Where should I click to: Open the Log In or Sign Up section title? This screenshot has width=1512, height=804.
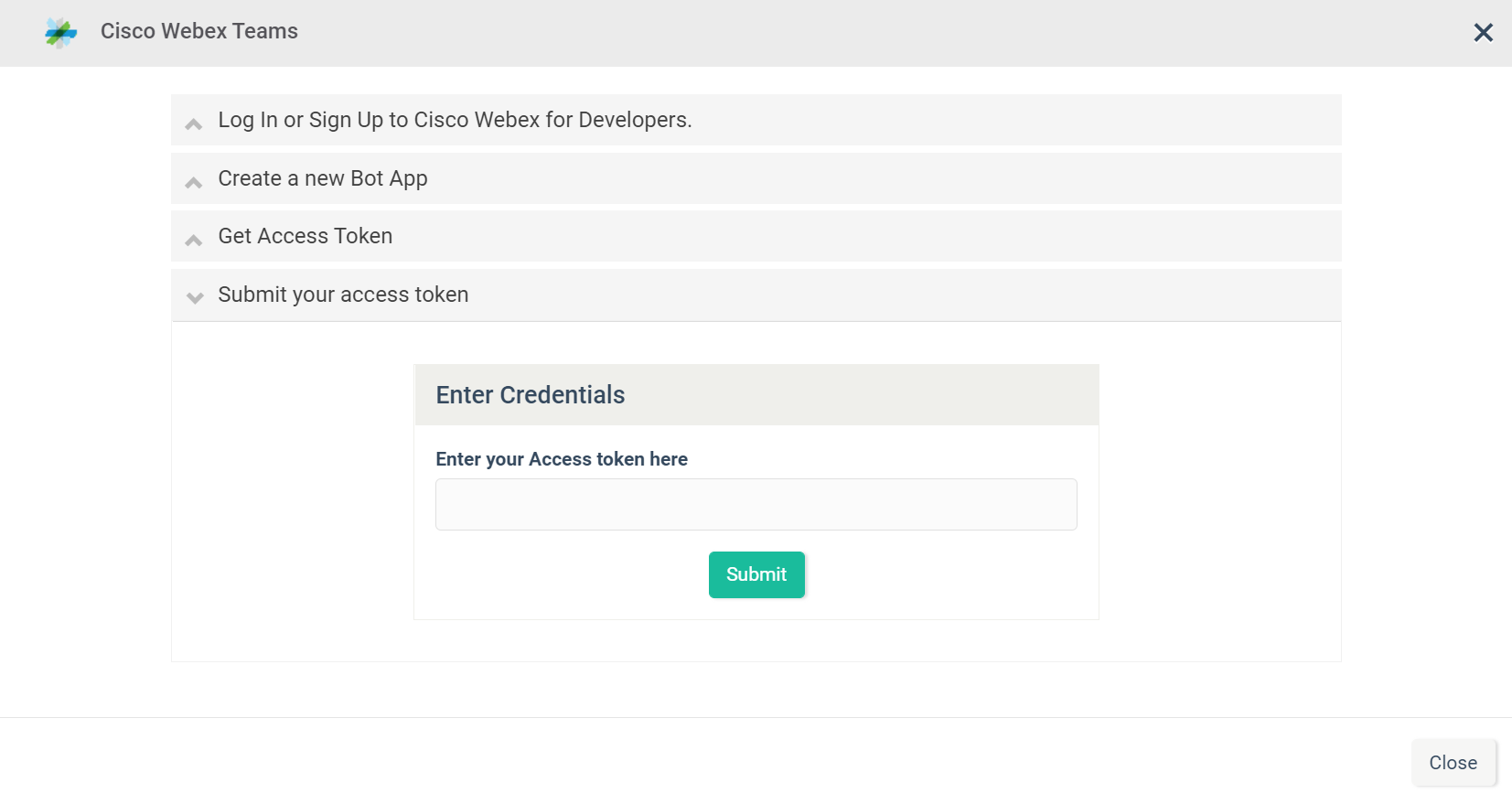click(455, 120)
